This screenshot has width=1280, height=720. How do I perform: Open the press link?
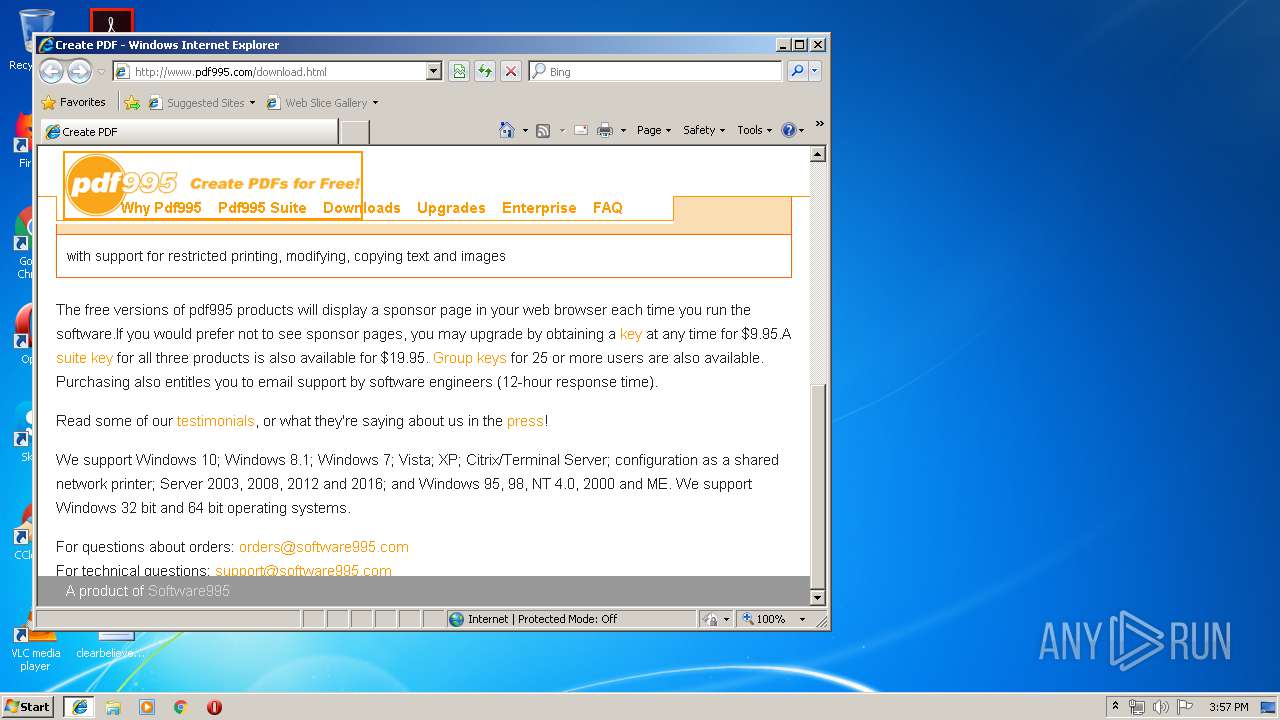point(525,421)
